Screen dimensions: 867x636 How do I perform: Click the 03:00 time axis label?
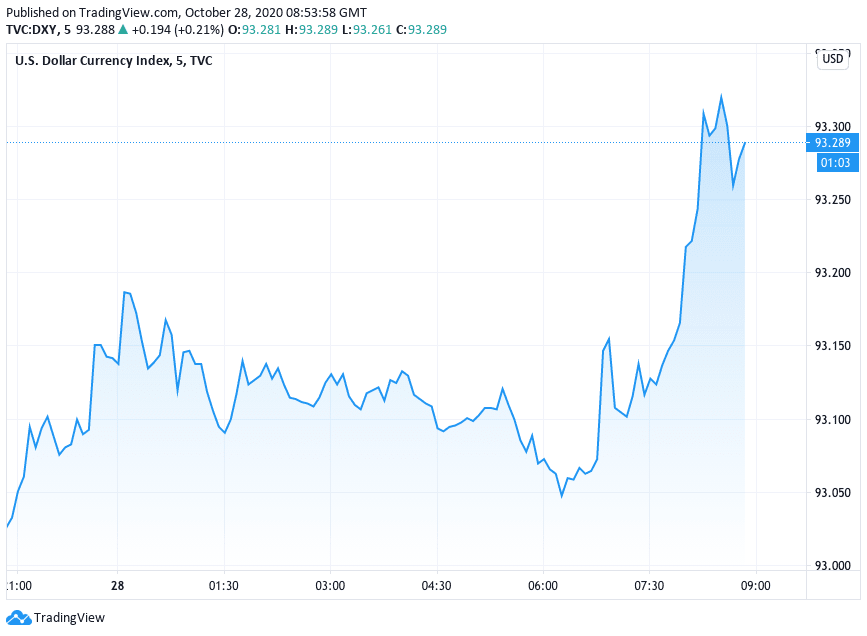330,585
